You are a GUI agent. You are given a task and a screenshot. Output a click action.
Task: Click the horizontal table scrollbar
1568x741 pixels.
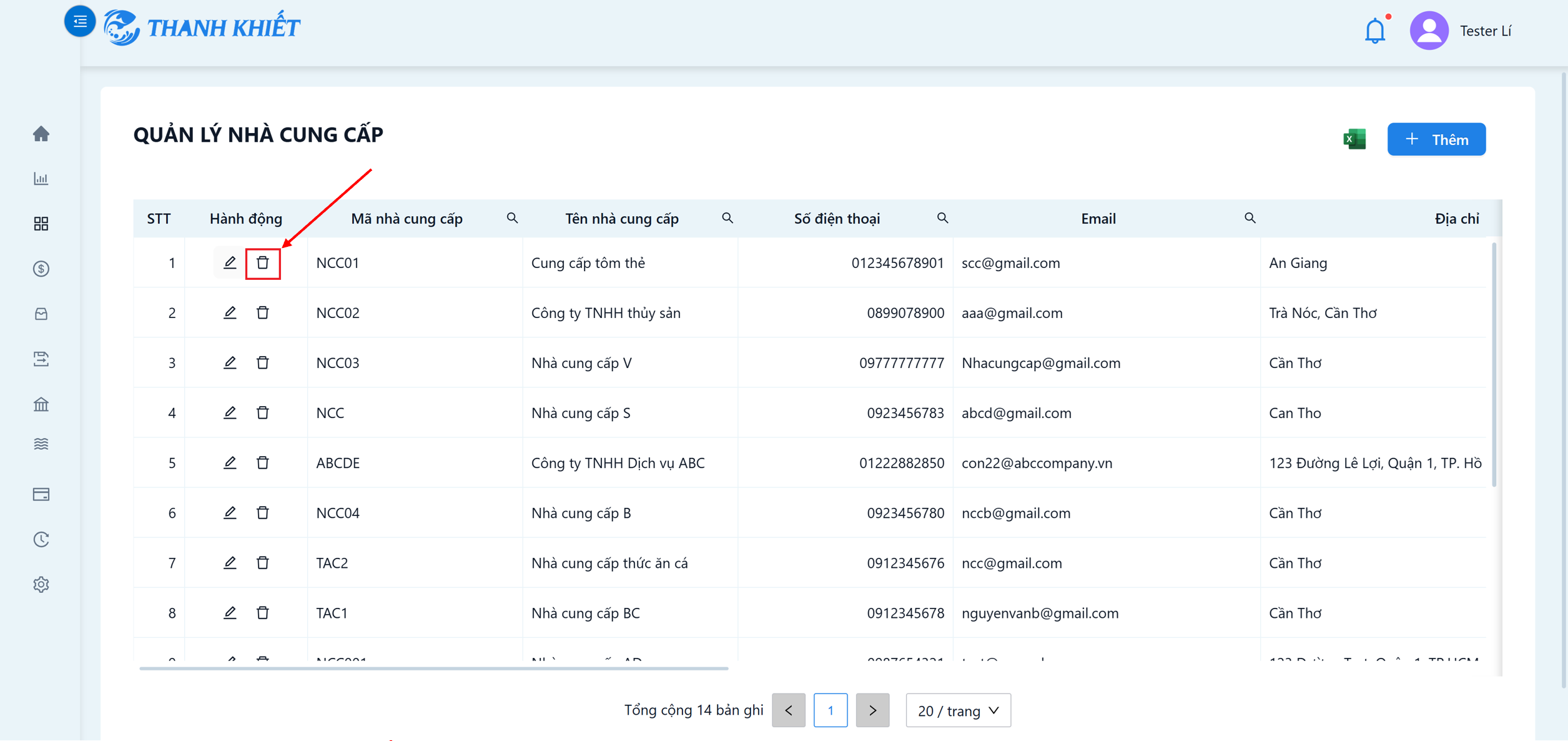tap(433, 668)
